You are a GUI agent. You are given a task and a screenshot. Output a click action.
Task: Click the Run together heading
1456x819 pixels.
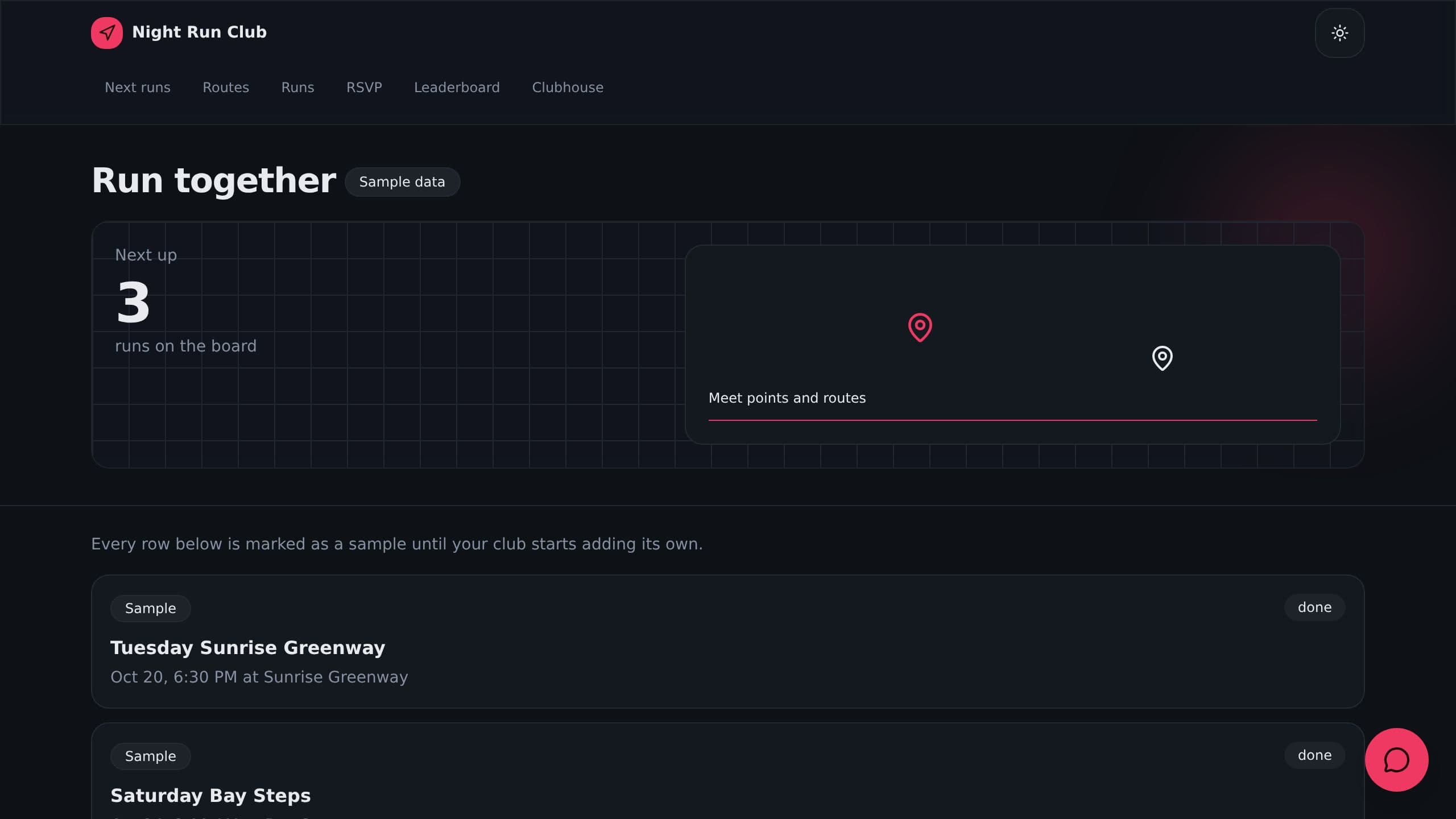[214, 181]
